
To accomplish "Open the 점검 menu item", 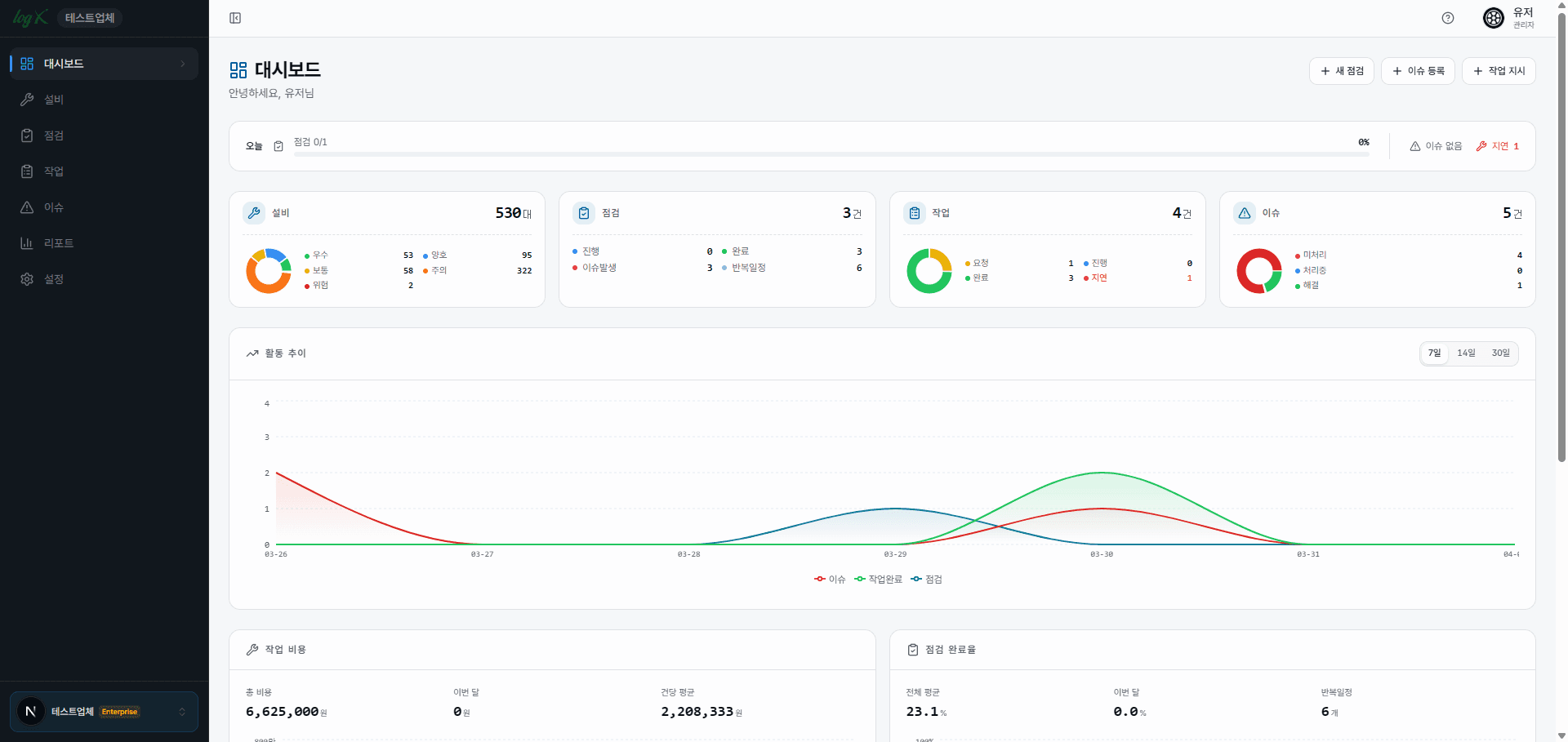I will [105, 136].
